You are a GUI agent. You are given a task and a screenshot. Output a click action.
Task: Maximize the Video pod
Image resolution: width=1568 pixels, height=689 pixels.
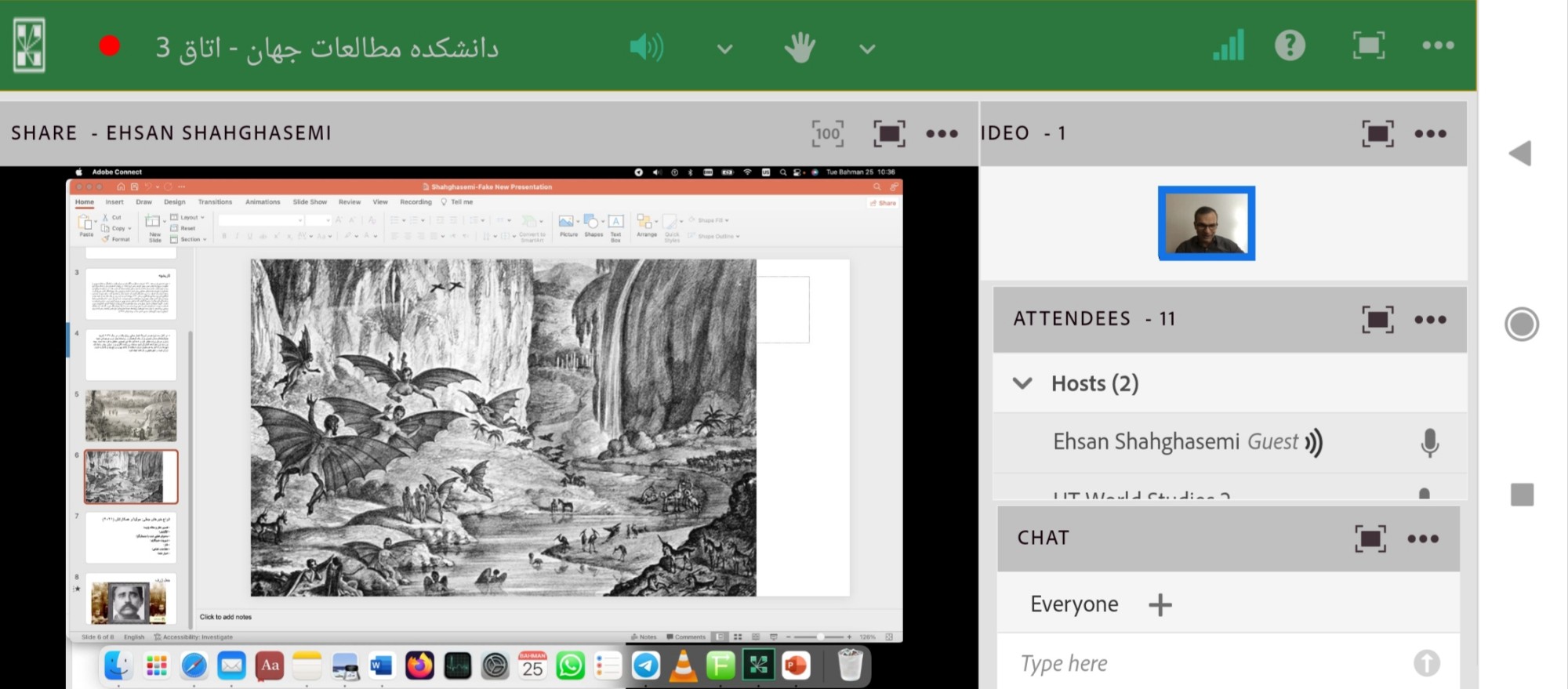(1377, 133)
